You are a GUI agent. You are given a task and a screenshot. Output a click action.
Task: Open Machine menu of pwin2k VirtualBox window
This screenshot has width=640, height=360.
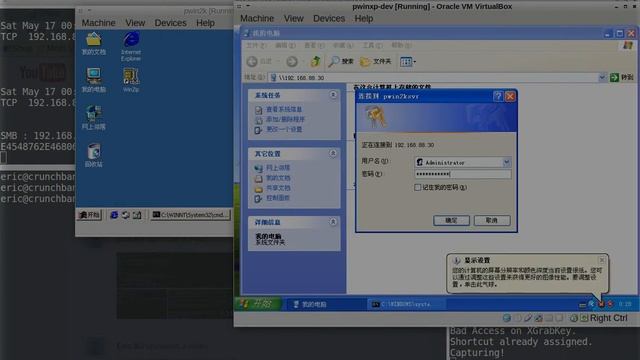(98, 23)
